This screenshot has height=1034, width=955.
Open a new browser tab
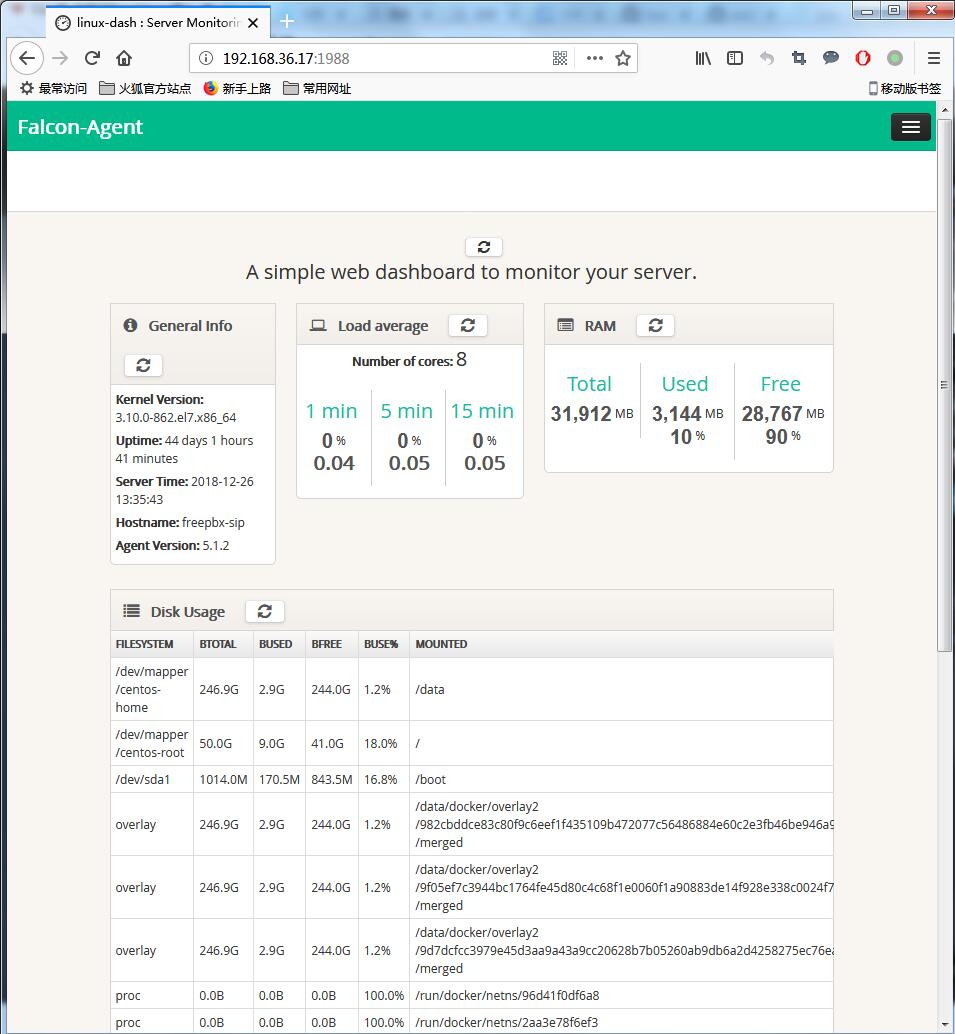click(x=287, y=22)
